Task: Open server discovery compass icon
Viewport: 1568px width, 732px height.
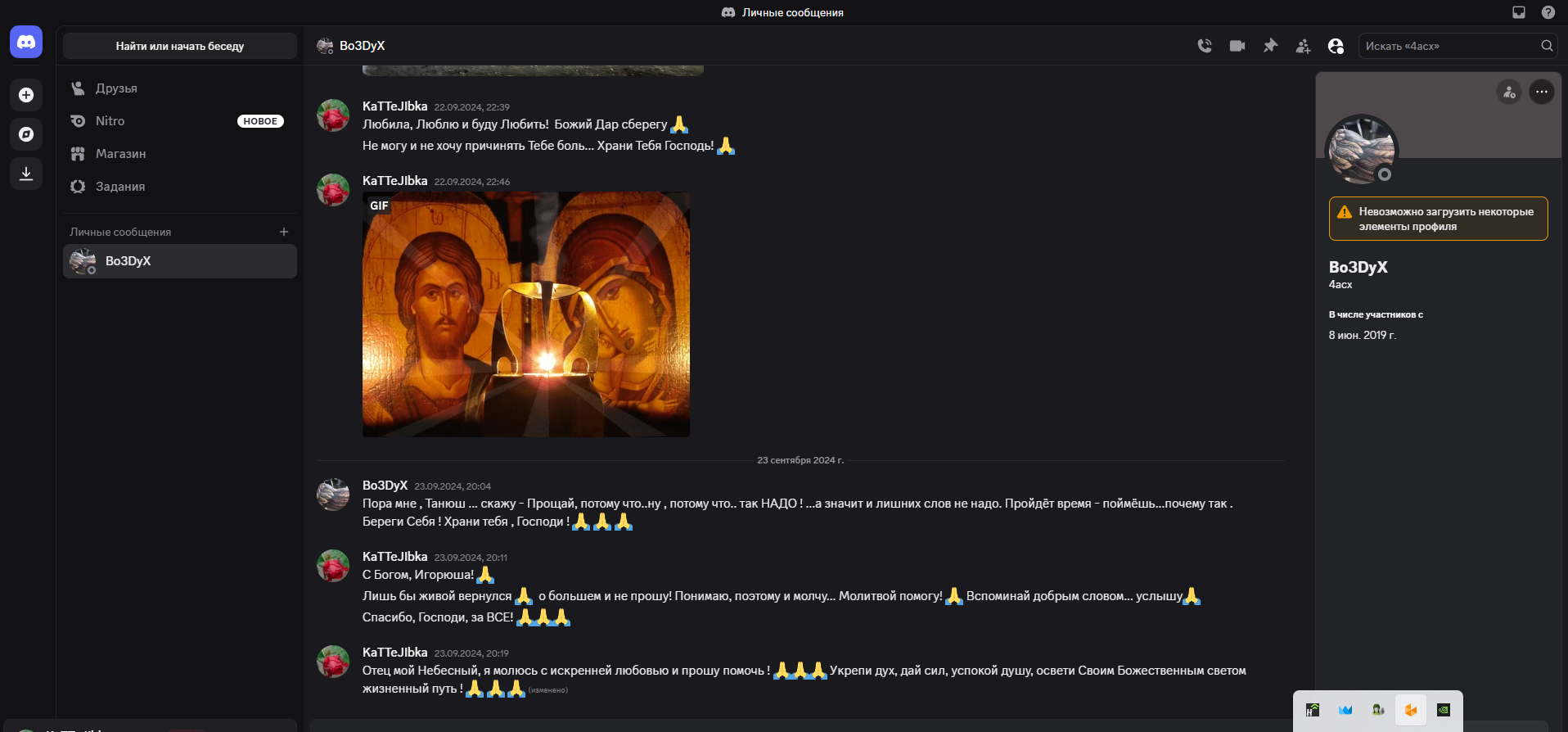Action: click(26, 134)
